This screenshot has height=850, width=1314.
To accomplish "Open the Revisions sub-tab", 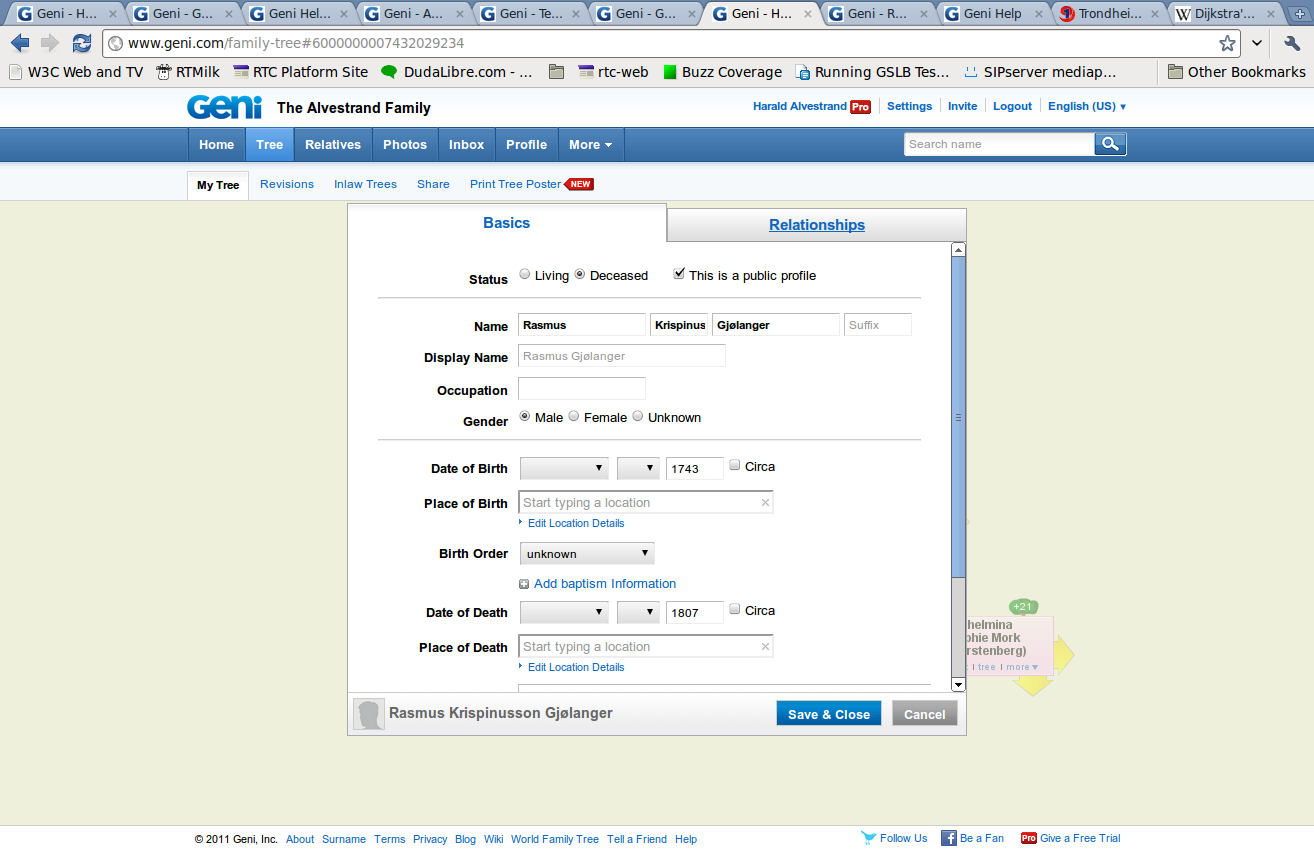I will [x=287, y=184].
